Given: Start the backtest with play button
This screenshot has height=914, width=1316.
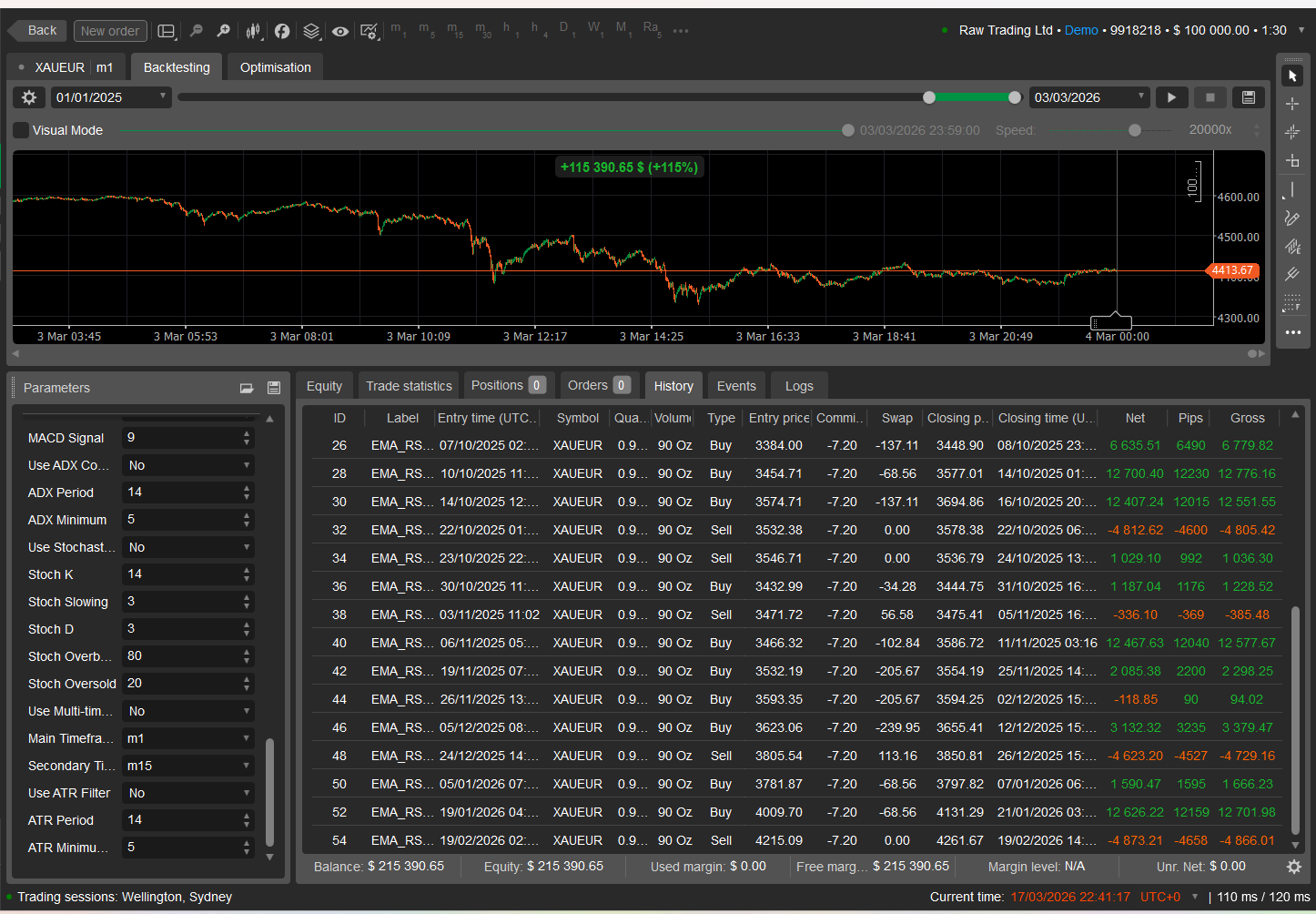Looking at the screenshot, I should pos(1172,97).
